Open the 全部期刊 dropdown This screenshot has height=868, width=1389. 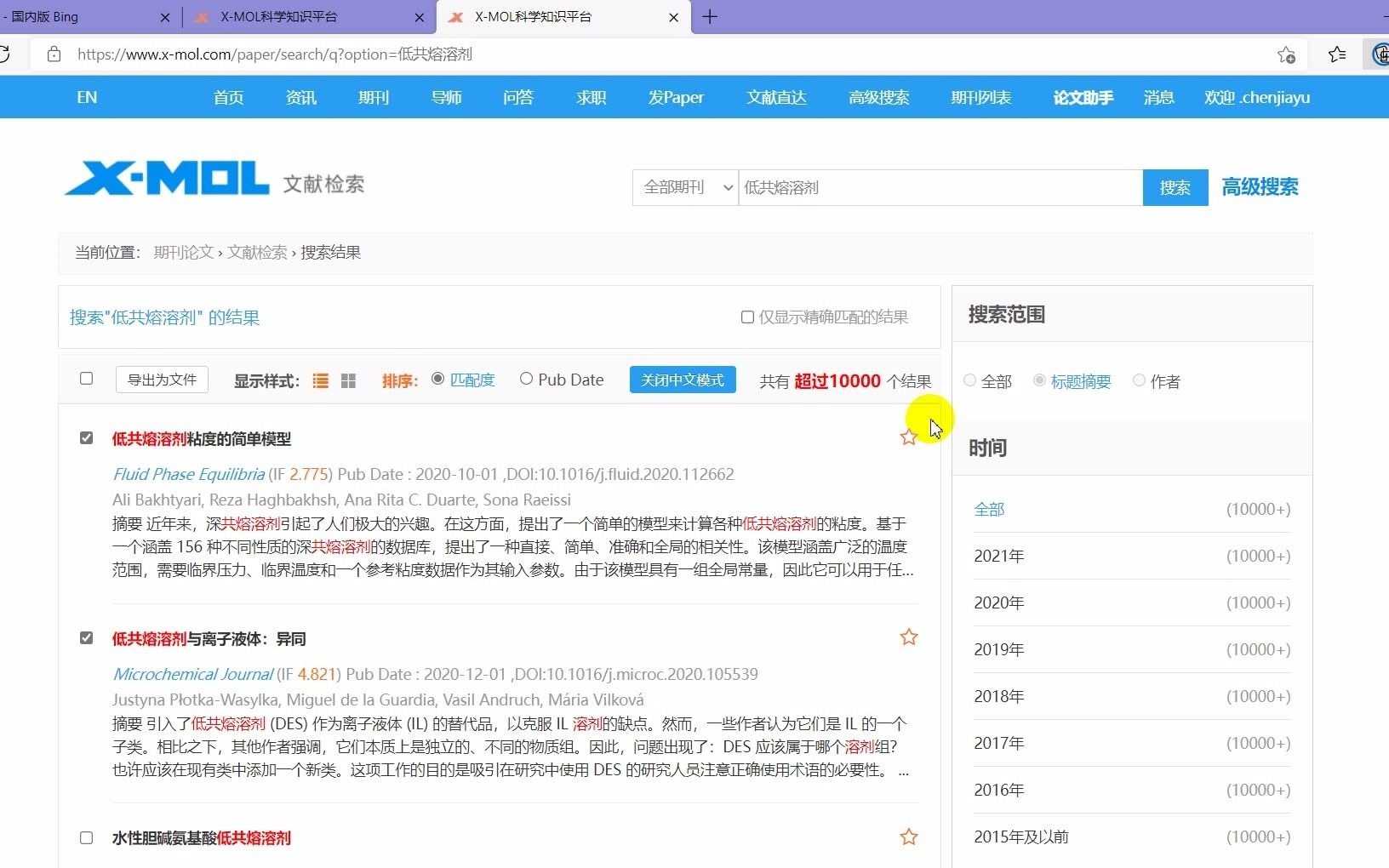pos(685,187)
